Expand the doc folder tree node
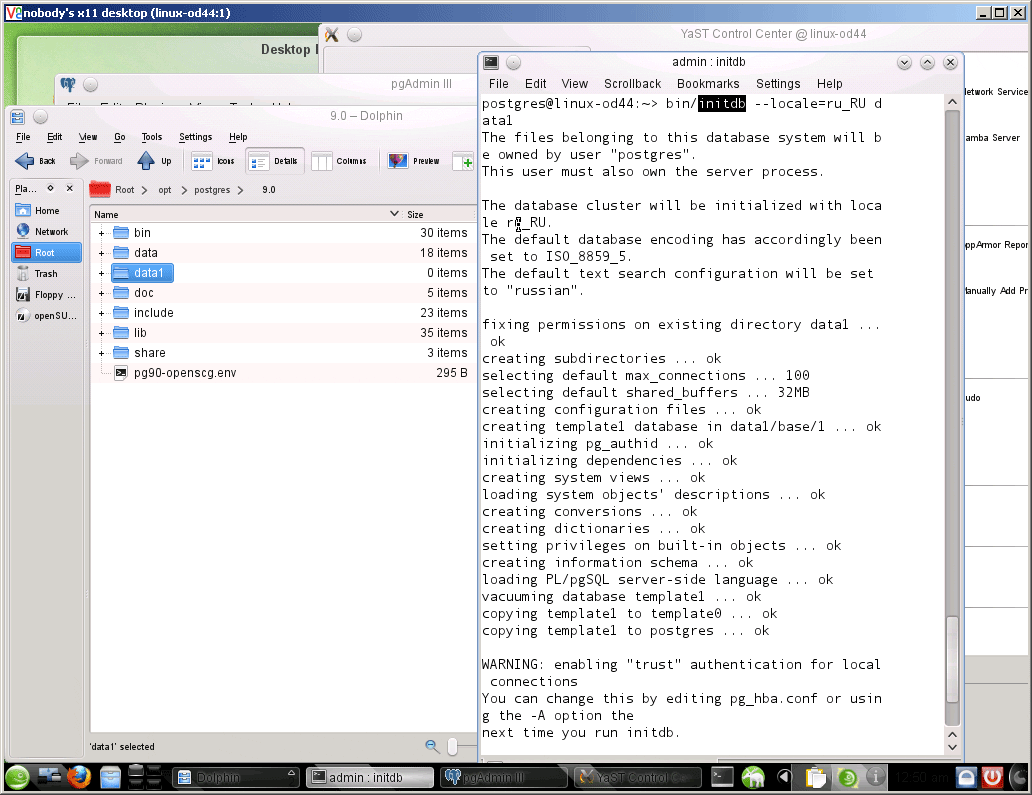 101,294
